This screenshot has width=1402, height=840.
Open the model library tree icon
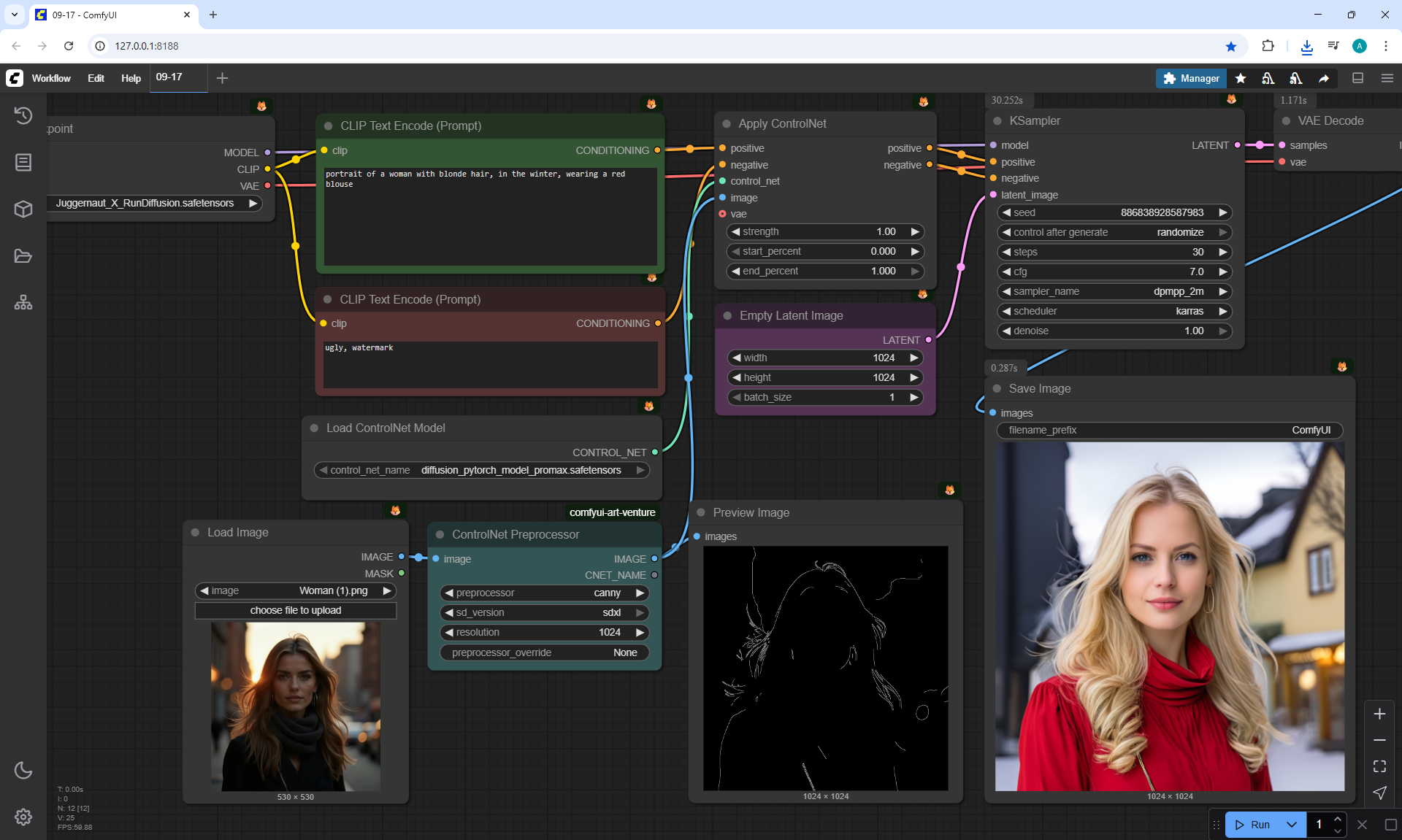pos(23,302)
